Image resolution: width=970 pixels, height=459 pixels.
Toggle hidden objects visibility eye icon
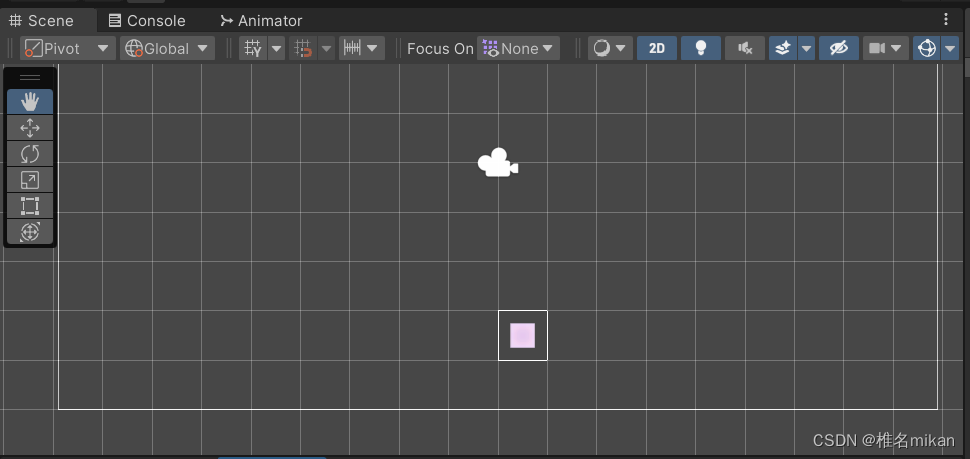click(x=839, y=48)
